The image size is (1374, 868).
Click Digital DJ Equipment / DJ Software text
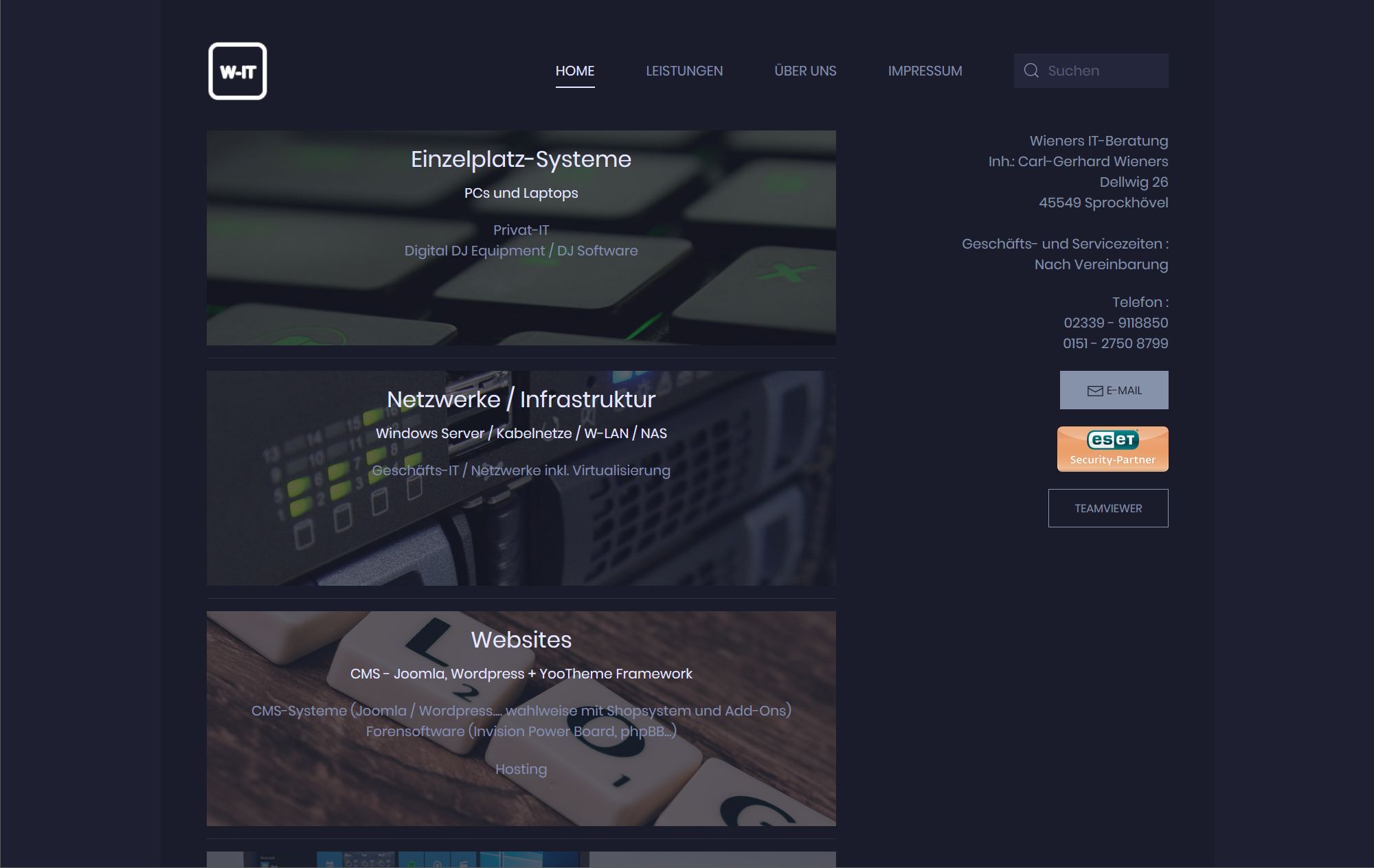(x=521, y=251)
